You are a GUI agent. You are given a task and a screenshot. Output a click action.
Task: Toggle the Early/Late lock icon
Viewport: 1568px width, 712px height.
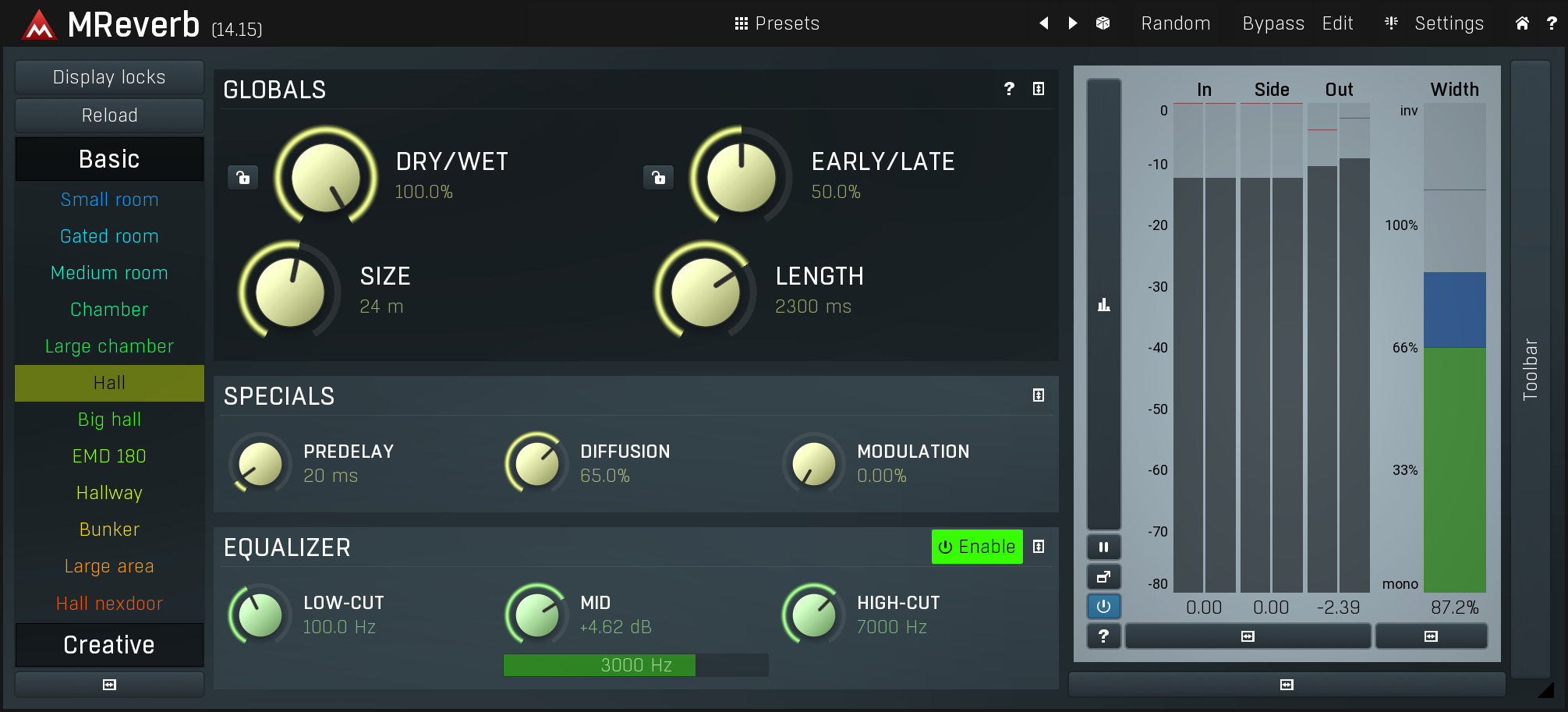pos(659,178)
